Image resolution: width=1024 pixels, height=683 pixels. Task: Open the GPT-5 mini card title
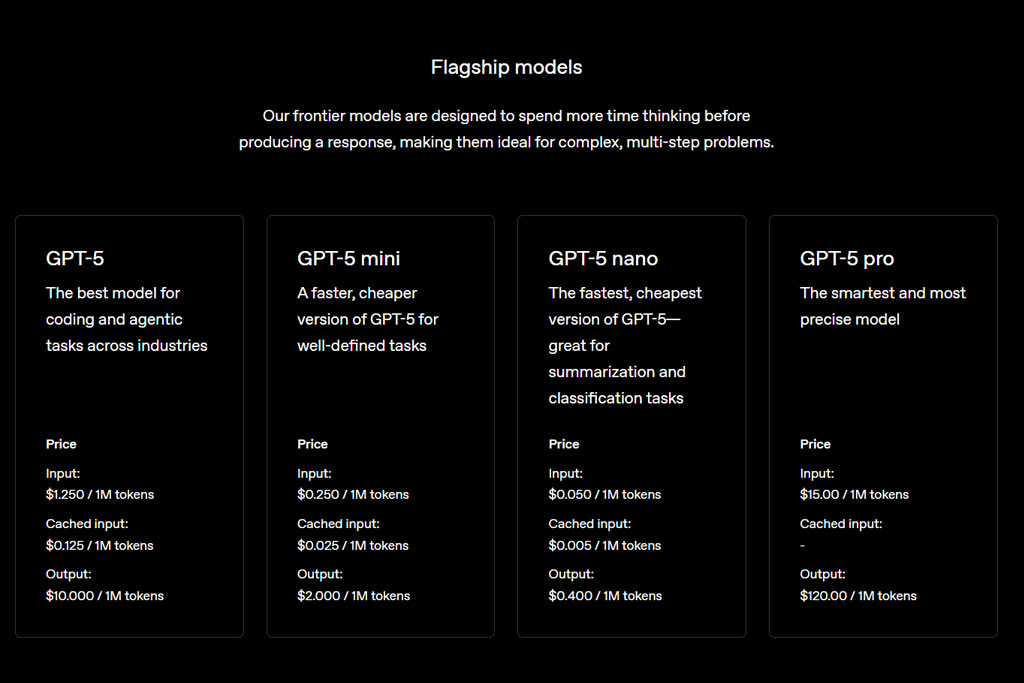[348, 258]
